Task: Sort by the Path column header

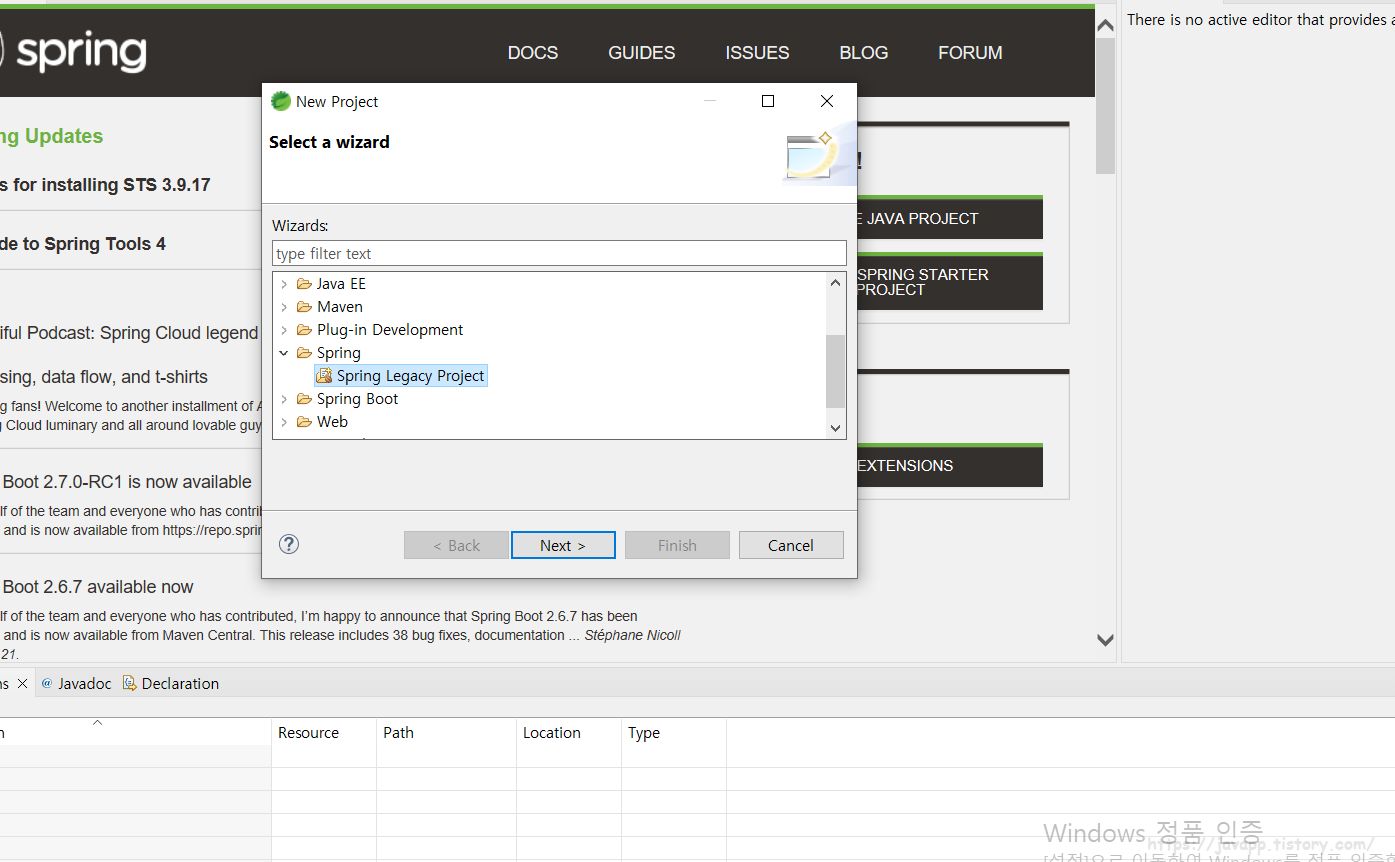Action: tap(447, 732)
